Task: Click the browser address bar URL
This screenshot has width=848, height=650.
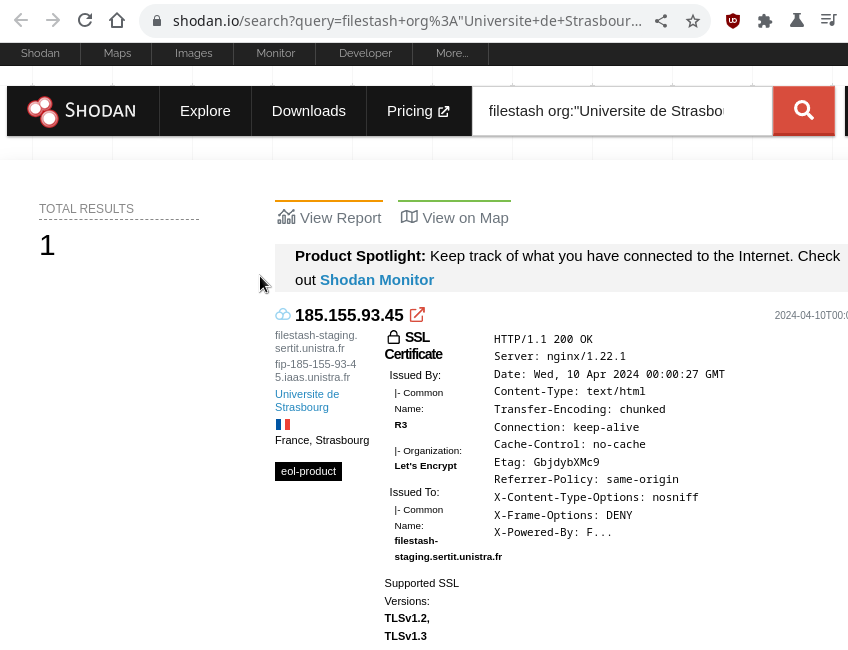Action: pyautogui.click(x=407, y=21)
